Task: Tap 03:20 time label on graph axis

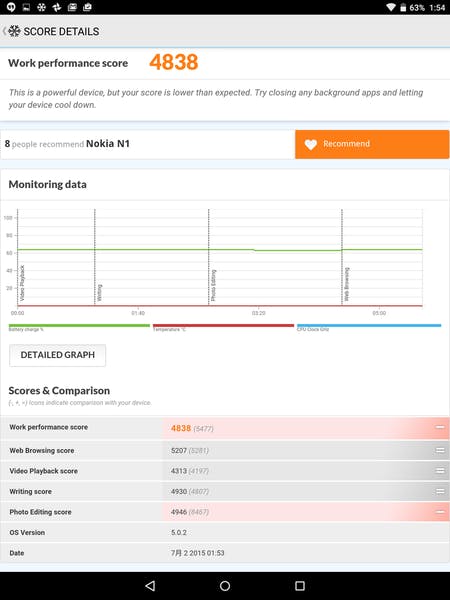Action: click(258, 313)
